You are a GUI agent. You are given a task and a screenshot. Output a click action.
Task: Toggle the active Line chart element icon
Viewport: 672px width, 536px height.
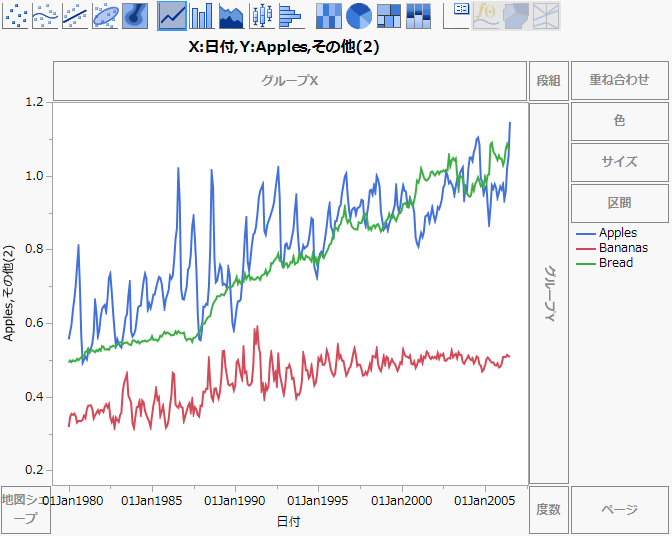(x=172, y=15)
